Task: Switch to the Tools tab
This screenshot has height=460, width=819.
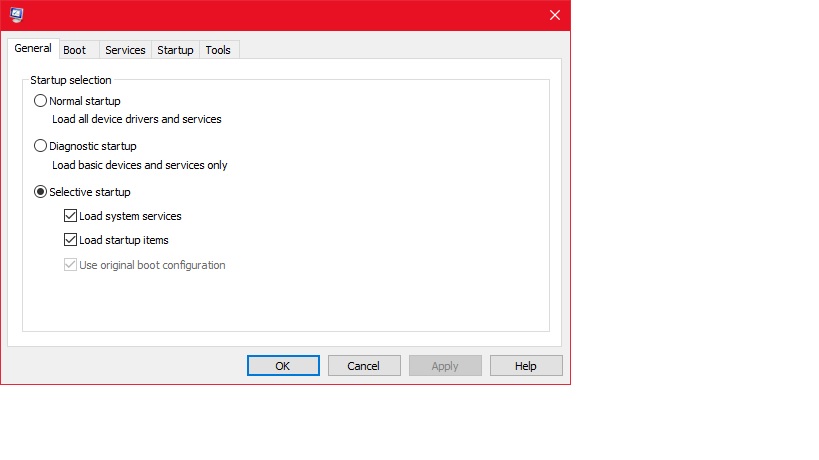Action: pos(218,50)
